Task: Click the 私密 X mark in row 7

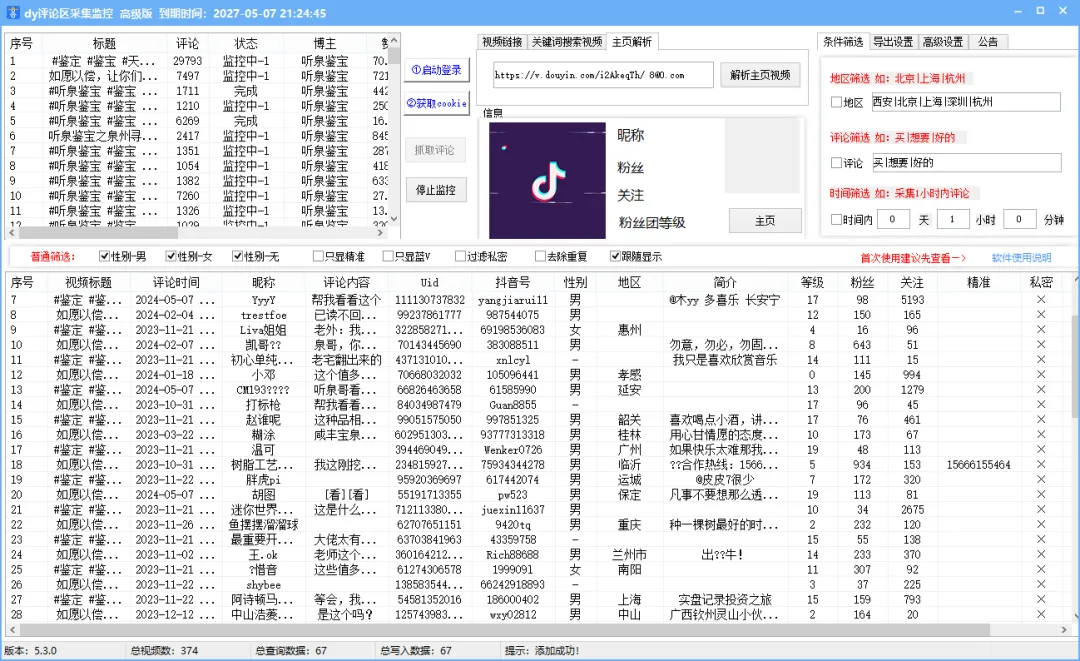Action: (1041, 300)
